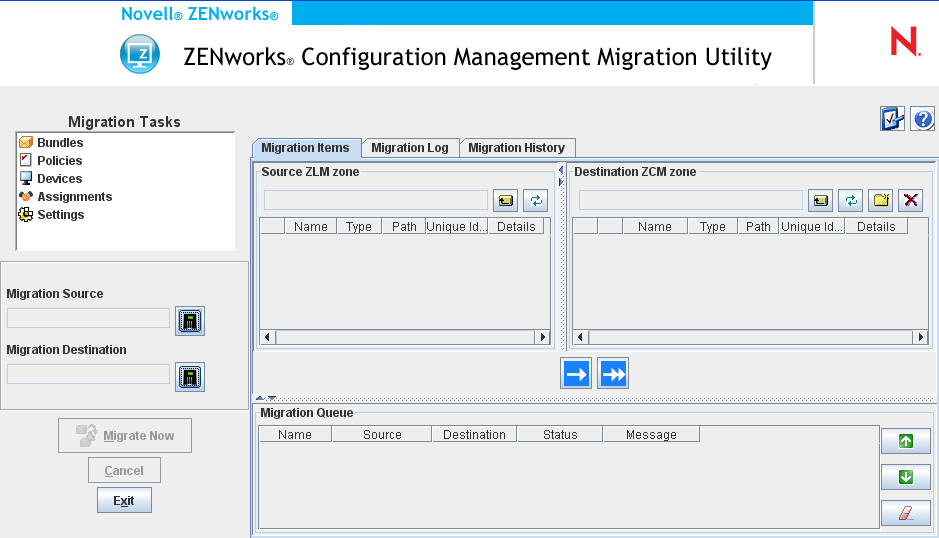Refresh the Source ZLM zone list

tap(535, 201)
